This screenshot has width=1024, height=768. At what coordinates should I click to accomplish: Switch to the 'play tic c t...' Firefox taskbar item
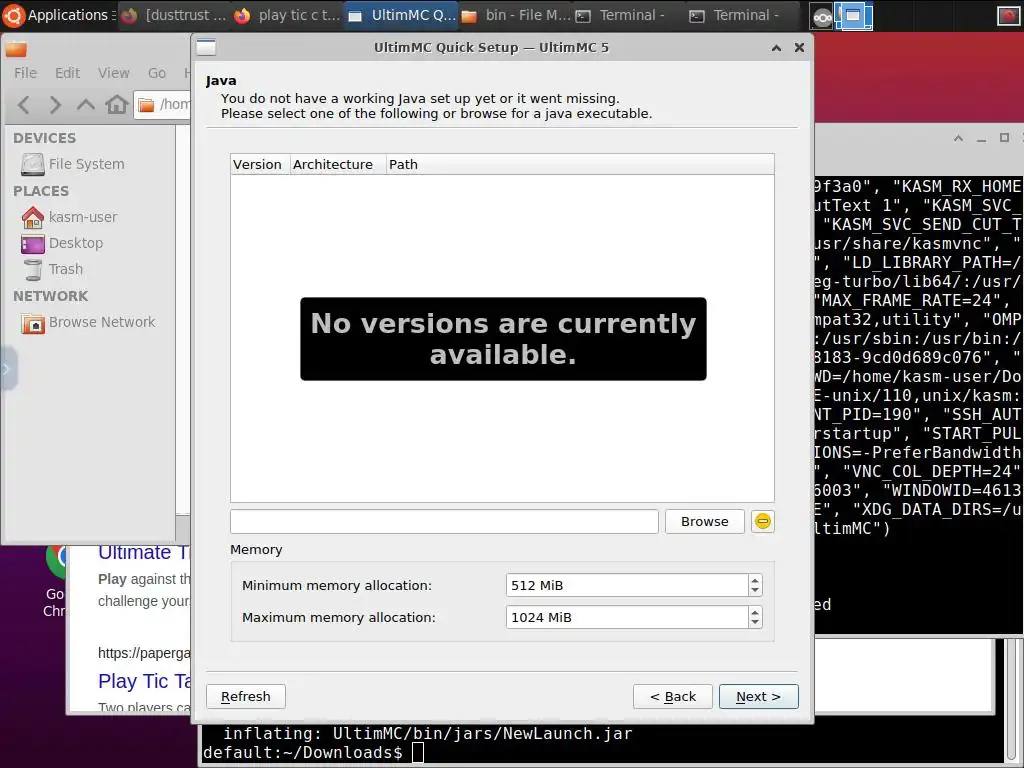click(288, 15)
